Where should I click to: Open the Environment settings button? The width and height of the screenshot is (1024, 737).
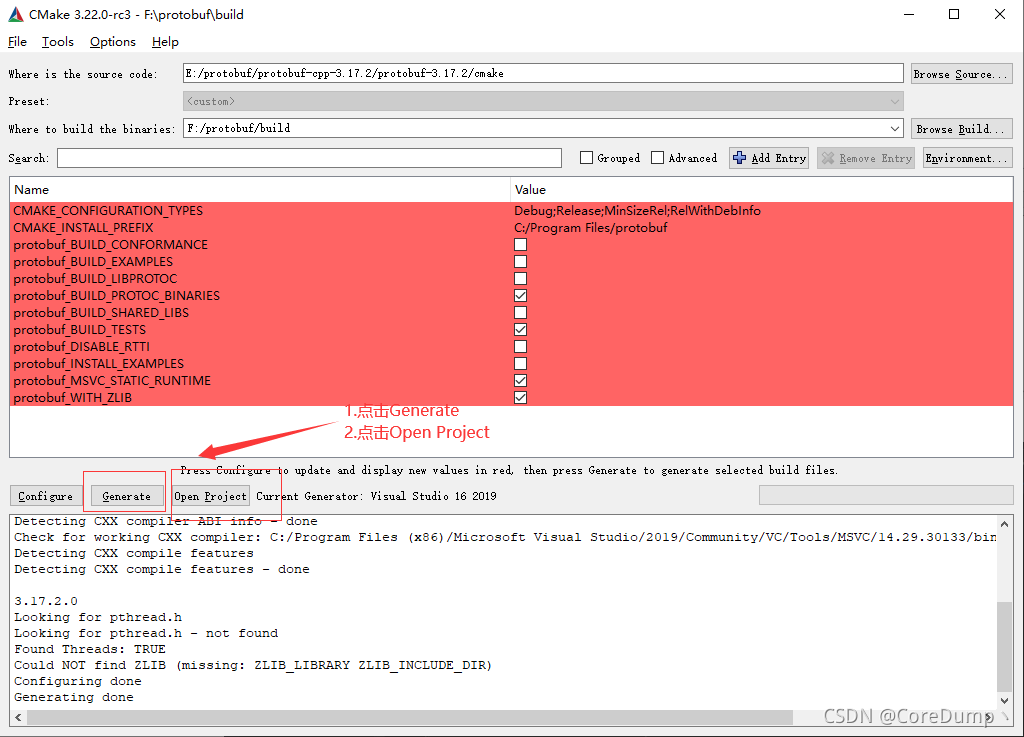coord(968,158)
